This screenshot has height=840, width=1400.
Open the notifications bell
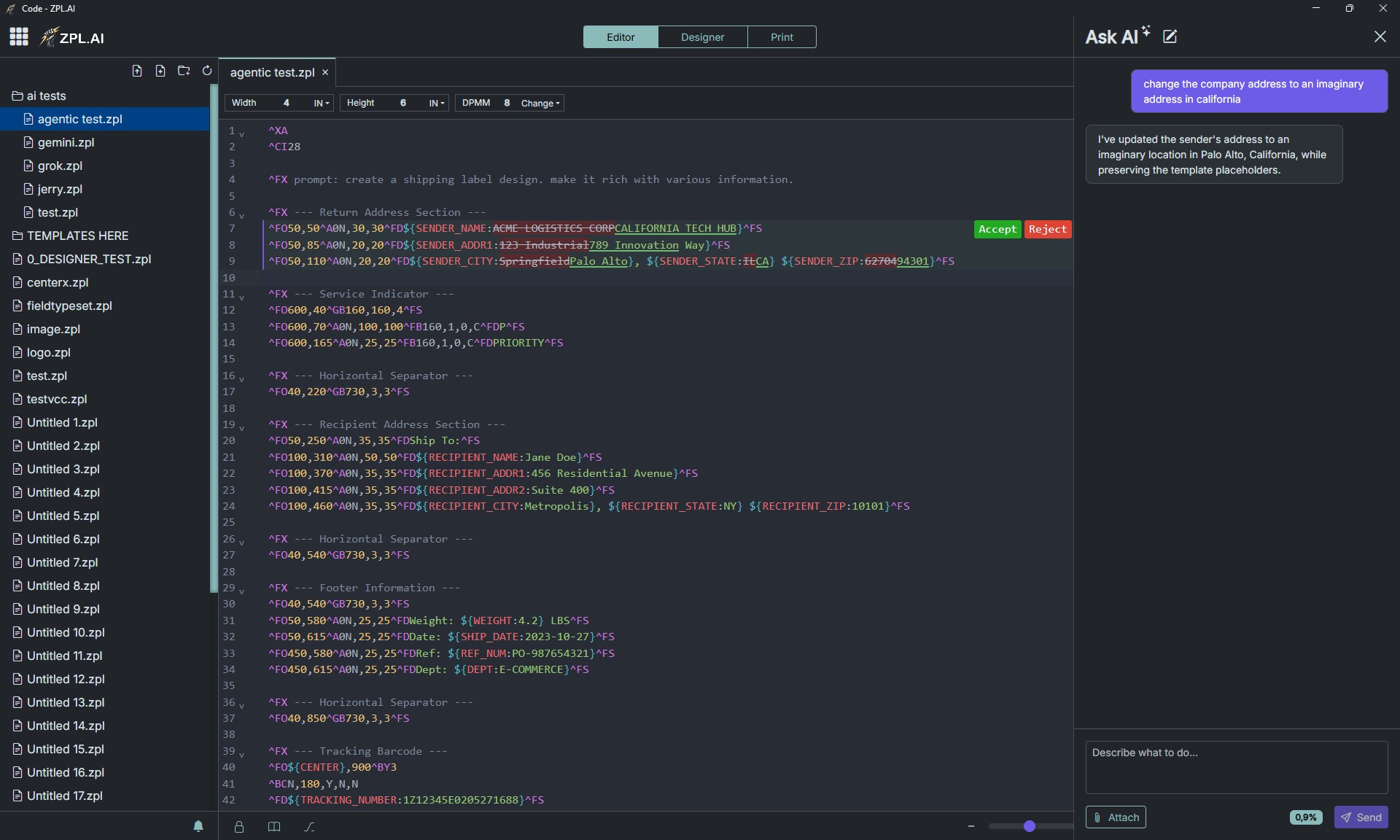198,826
